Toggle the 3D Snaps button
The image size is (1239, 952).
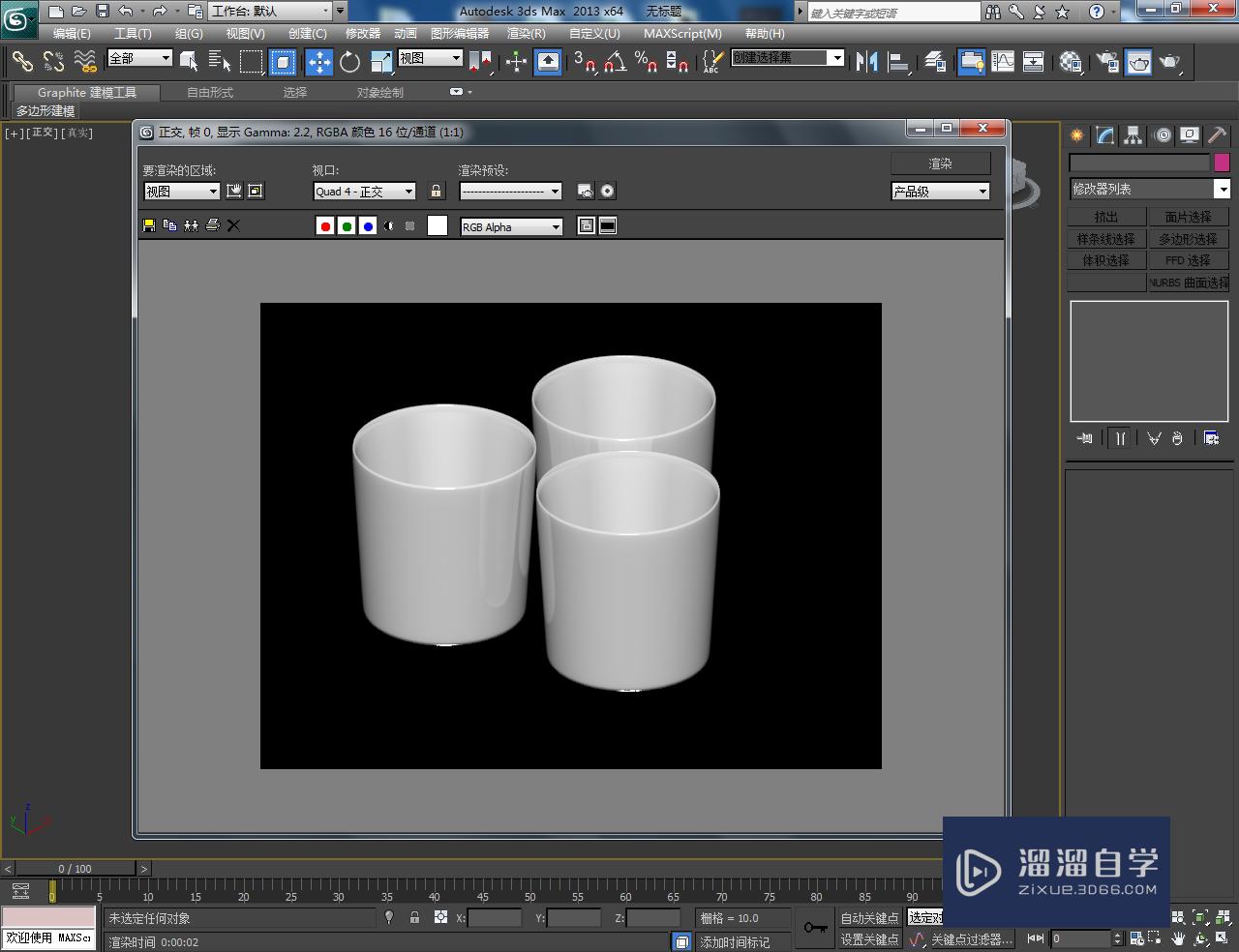click(x=584, y=62)
